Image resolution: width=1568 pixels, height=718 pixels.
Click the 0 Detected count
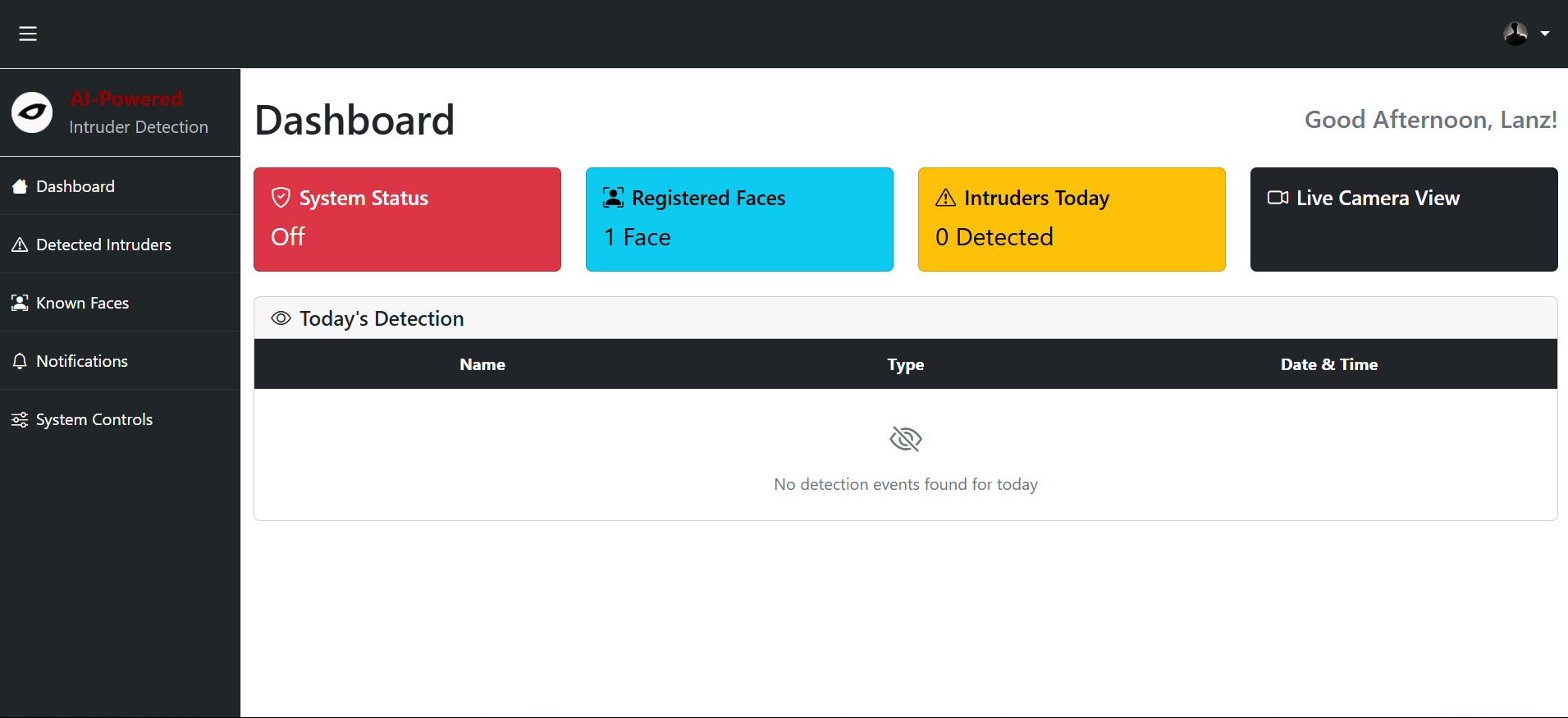[x=994, y=237]
